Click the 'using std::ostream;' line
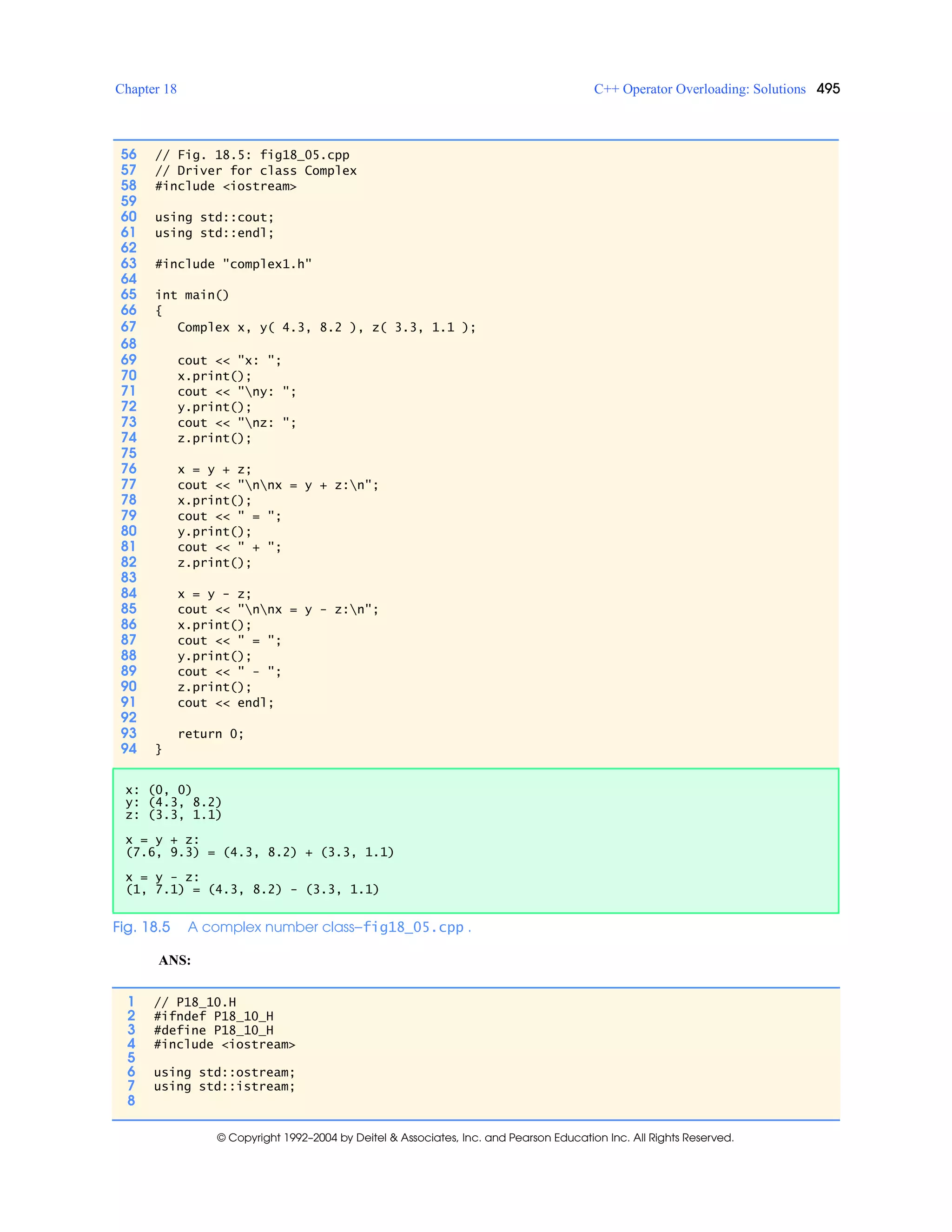Screen dimensions: 952x1232 pyautogui.click(x=225, y=1073)
